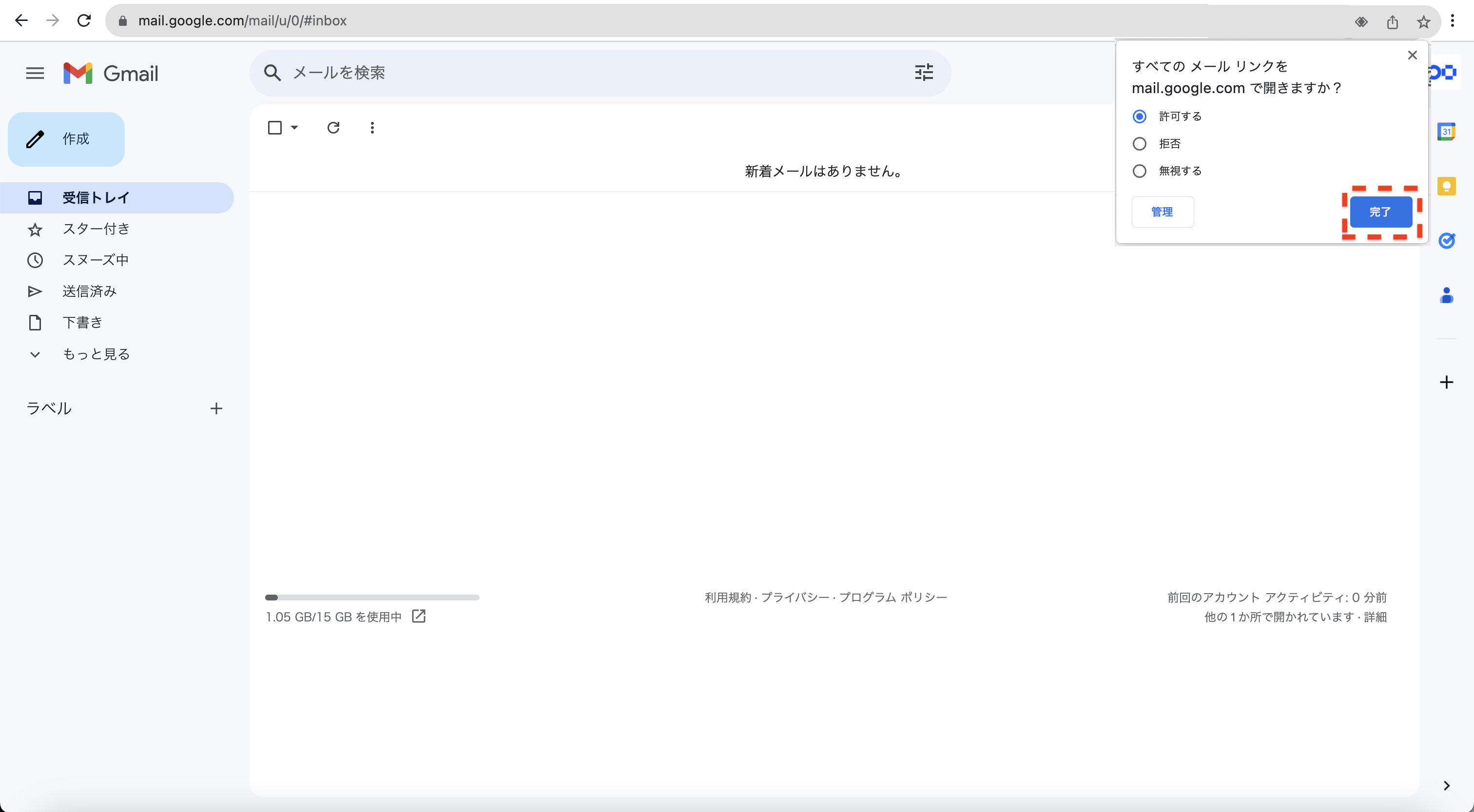The image size is (1474, 812).
Task: Open the 送信済み folder
Action: tap(89, 291)
